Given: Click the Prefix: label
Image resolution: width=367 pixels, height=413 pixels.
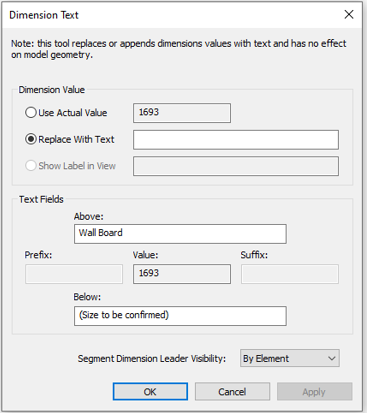Looking at the screenshot, I should click(38, 255).
